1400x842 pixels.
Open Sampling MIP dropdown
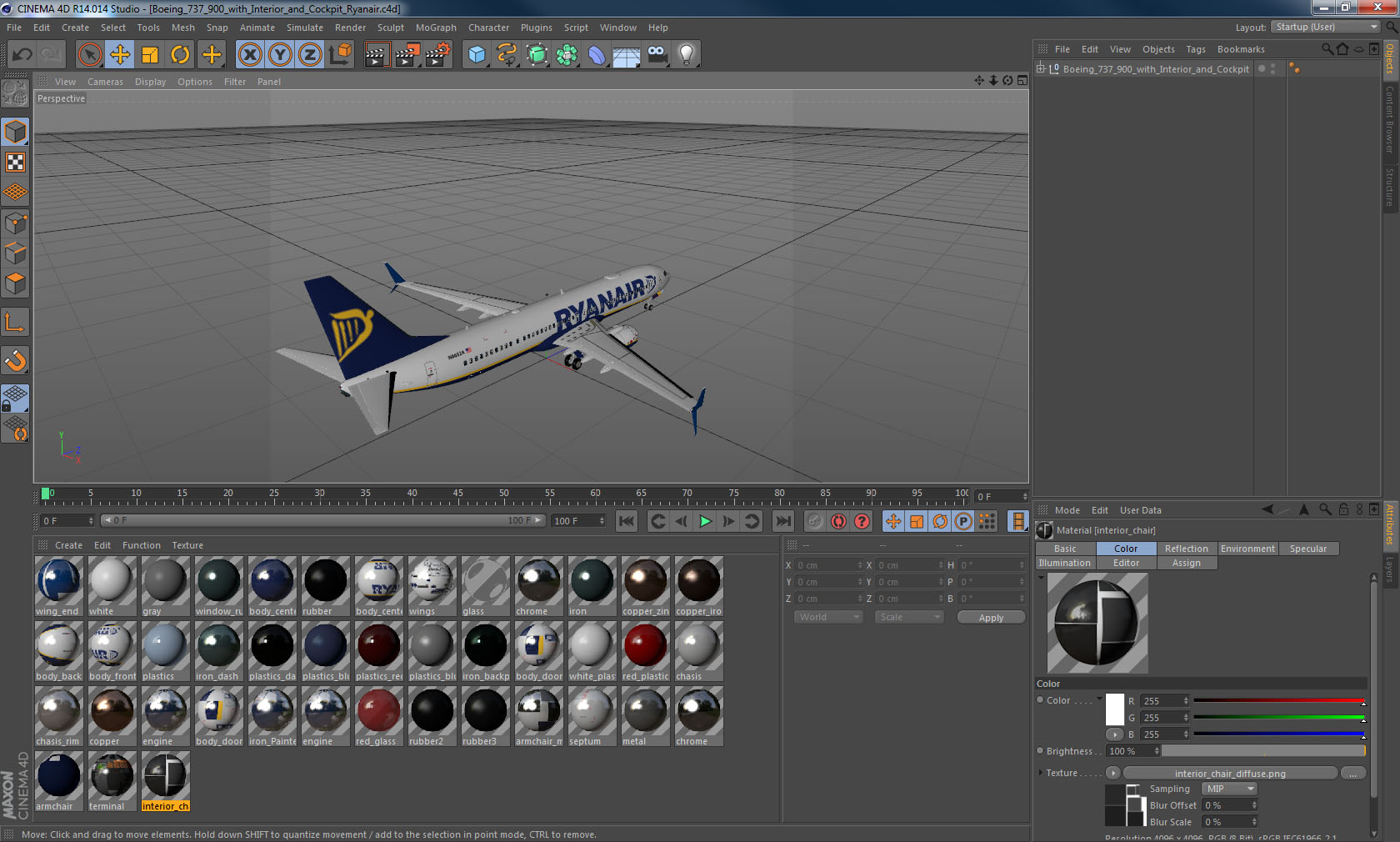tap(1229, 789)
